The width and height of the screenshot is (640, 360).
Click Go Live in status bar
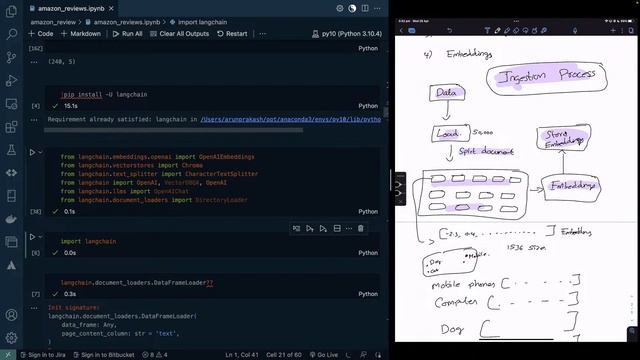click(324, 355)
